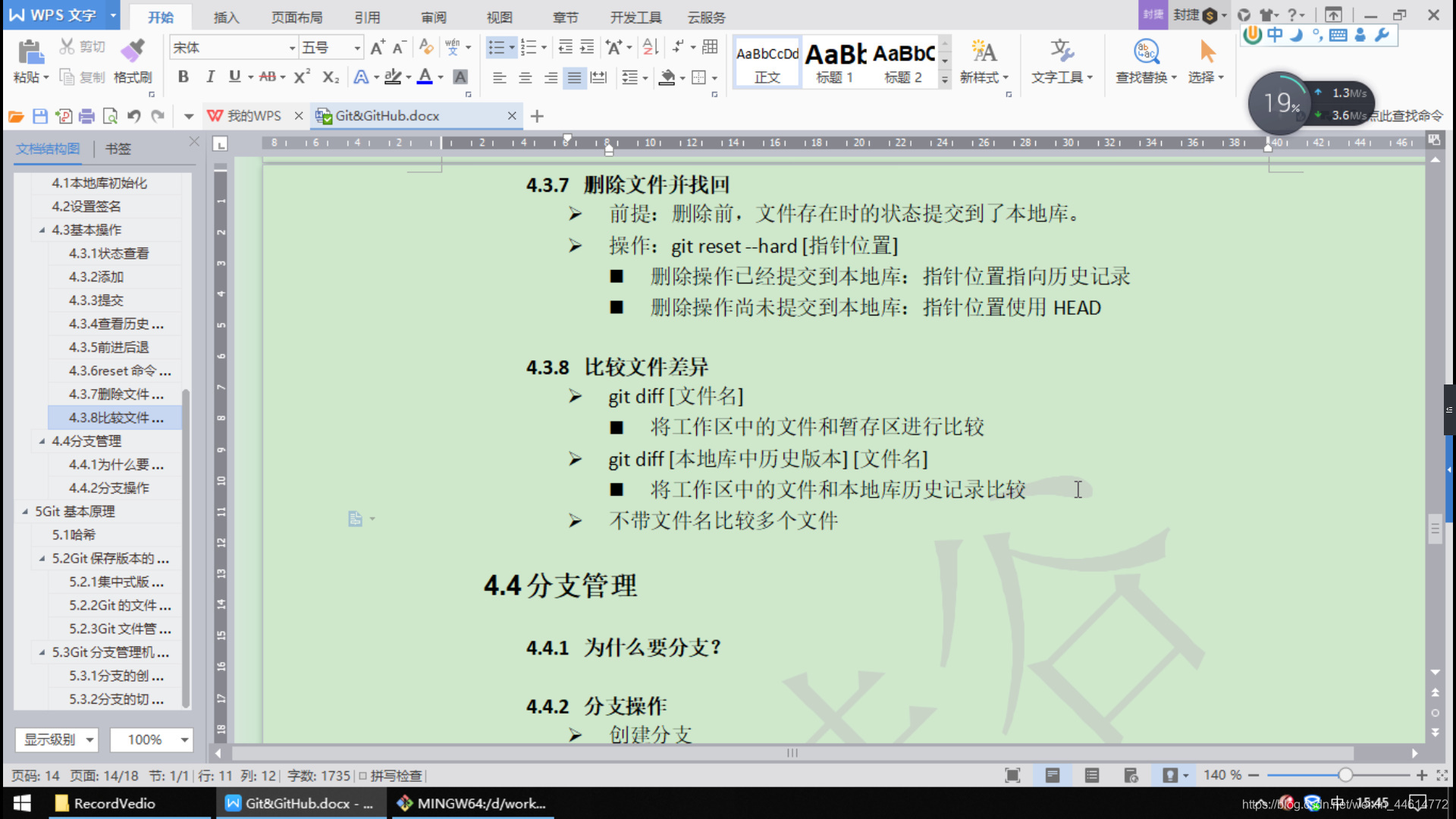Open the Insert (插入) ribbon tab
This screenshot has height=819, width=1456.
226,17
